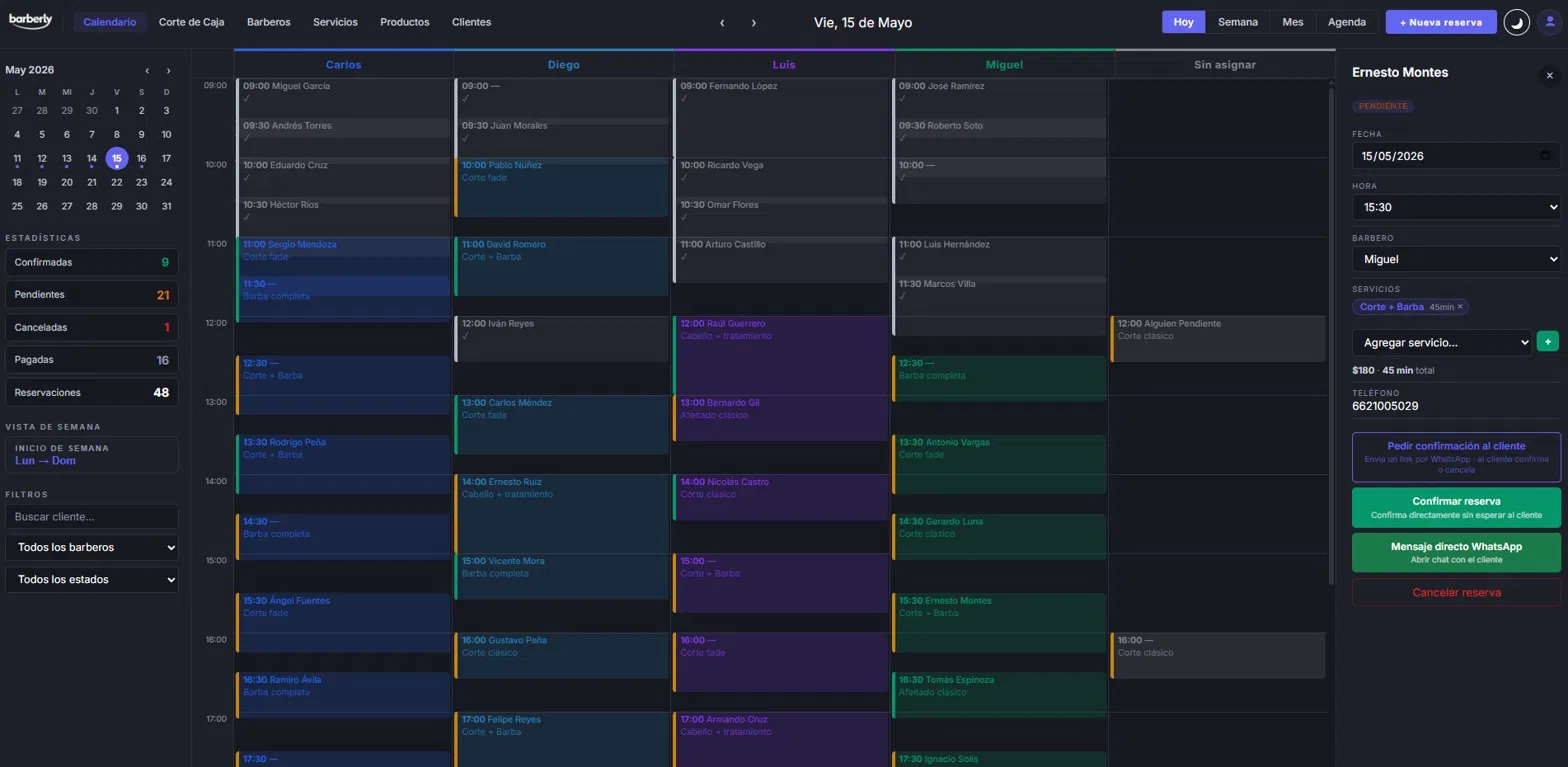Open the Barbero dropdown showing Miguel

(1456, 259)
